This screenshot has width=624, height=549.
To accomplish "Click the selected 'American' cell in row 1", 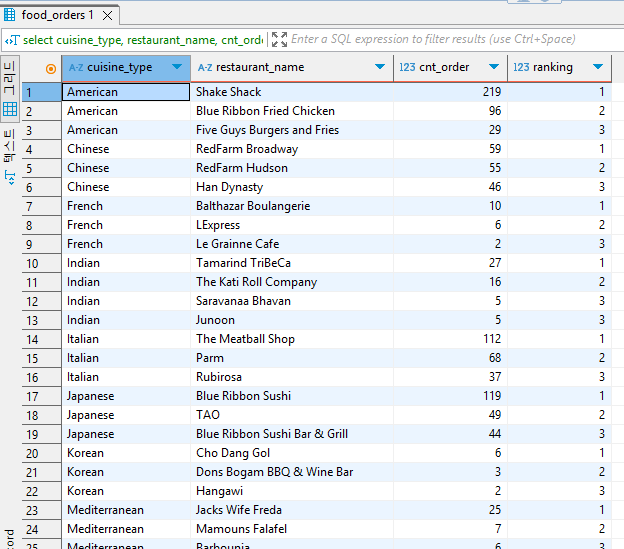I will point(126,92).
